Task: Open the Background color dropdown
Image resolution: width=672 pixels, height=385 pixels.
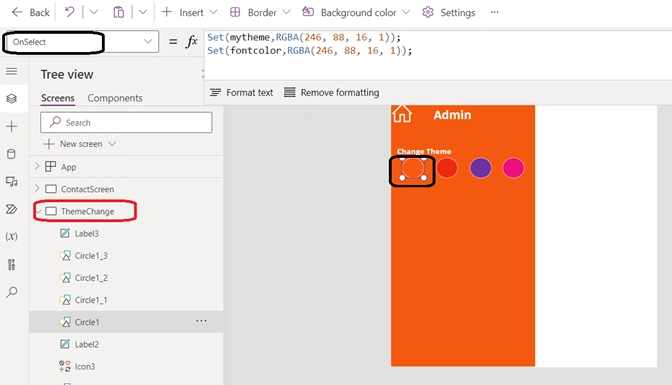Action: pyautogui.click(x=356, y=12)
